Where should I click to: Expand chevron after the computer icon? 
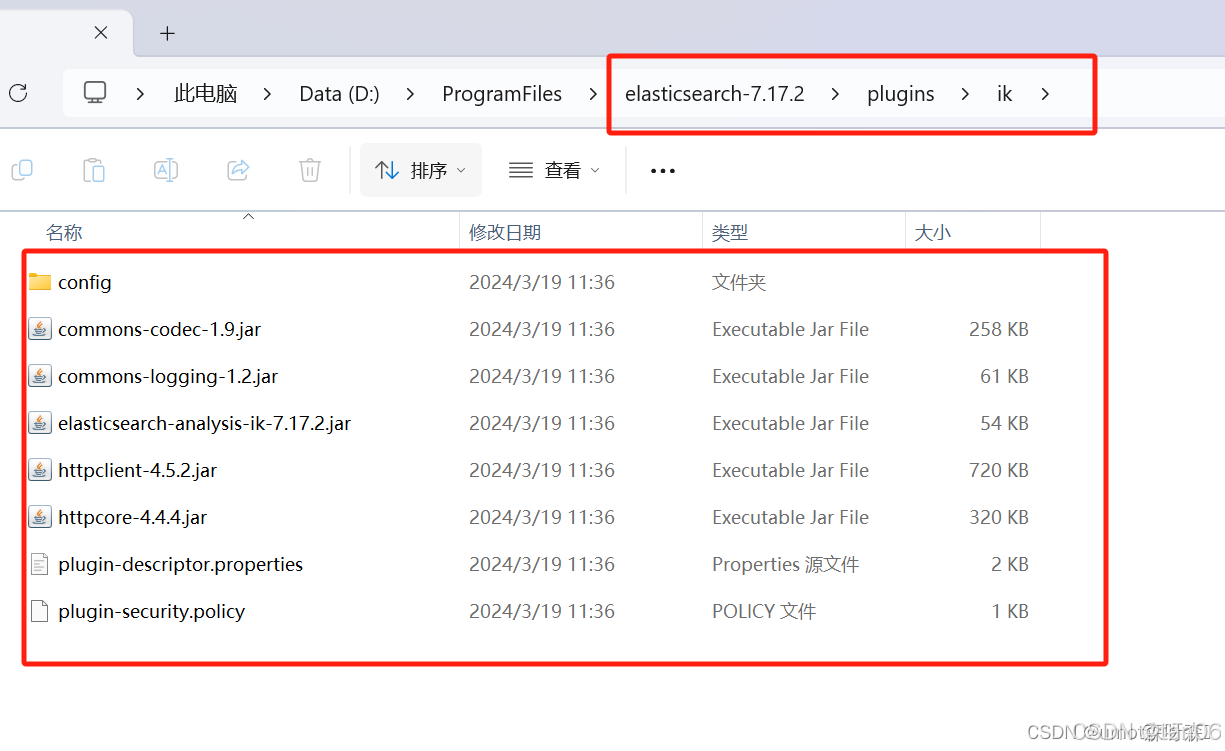140,94
